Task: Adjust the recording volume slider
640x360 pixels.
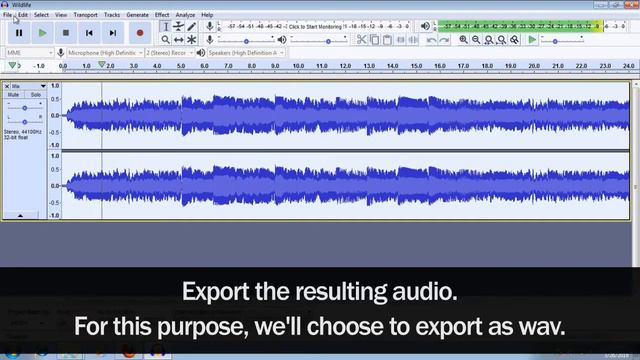Action: [246, 40]
